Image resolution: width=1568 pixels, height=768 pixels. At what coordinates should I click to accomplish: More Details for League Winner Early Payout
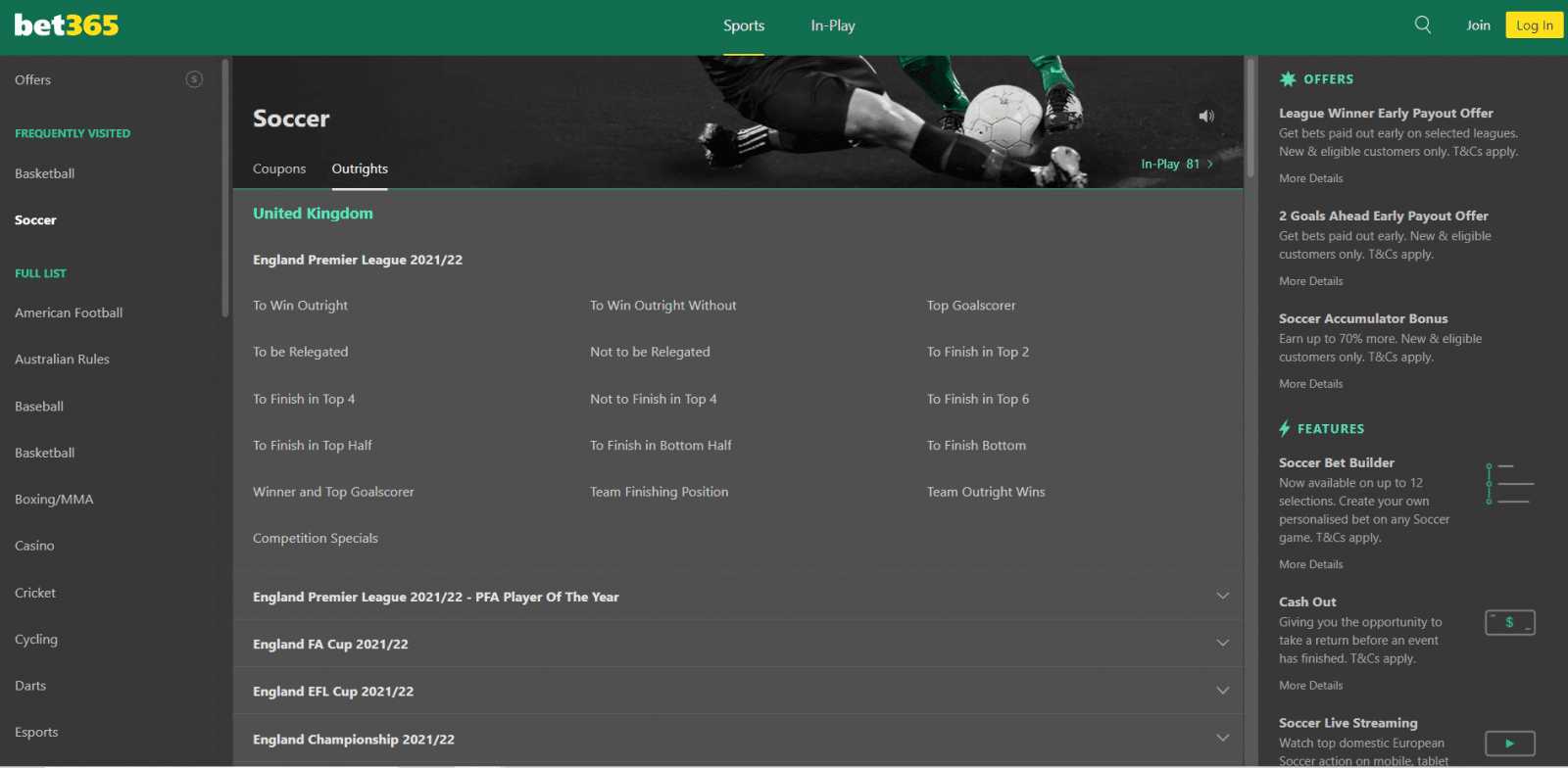[1311, 178]
